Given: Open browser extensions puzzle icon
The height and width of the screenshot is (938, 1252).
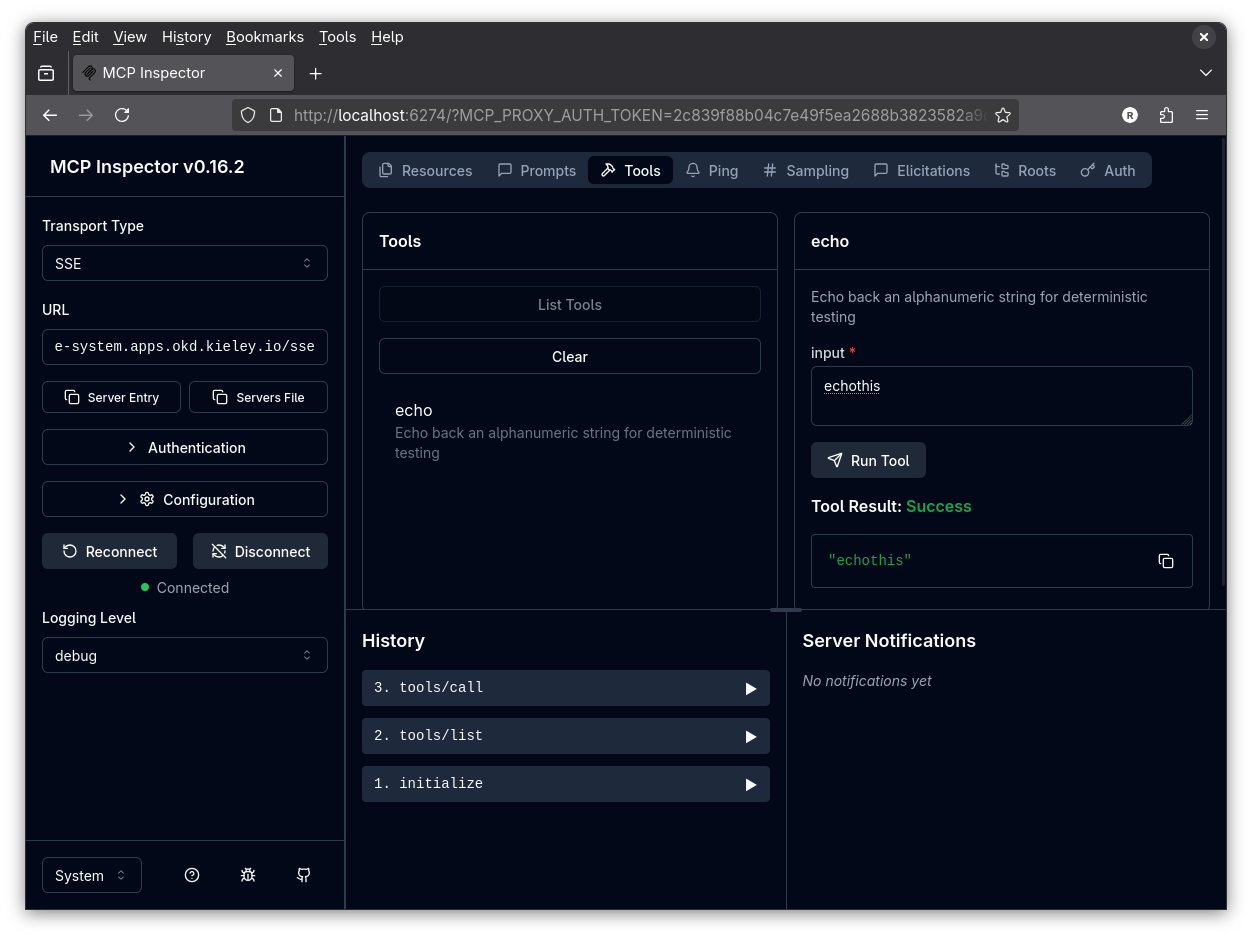Looking at the screenshot, I should pos(1166,115).
